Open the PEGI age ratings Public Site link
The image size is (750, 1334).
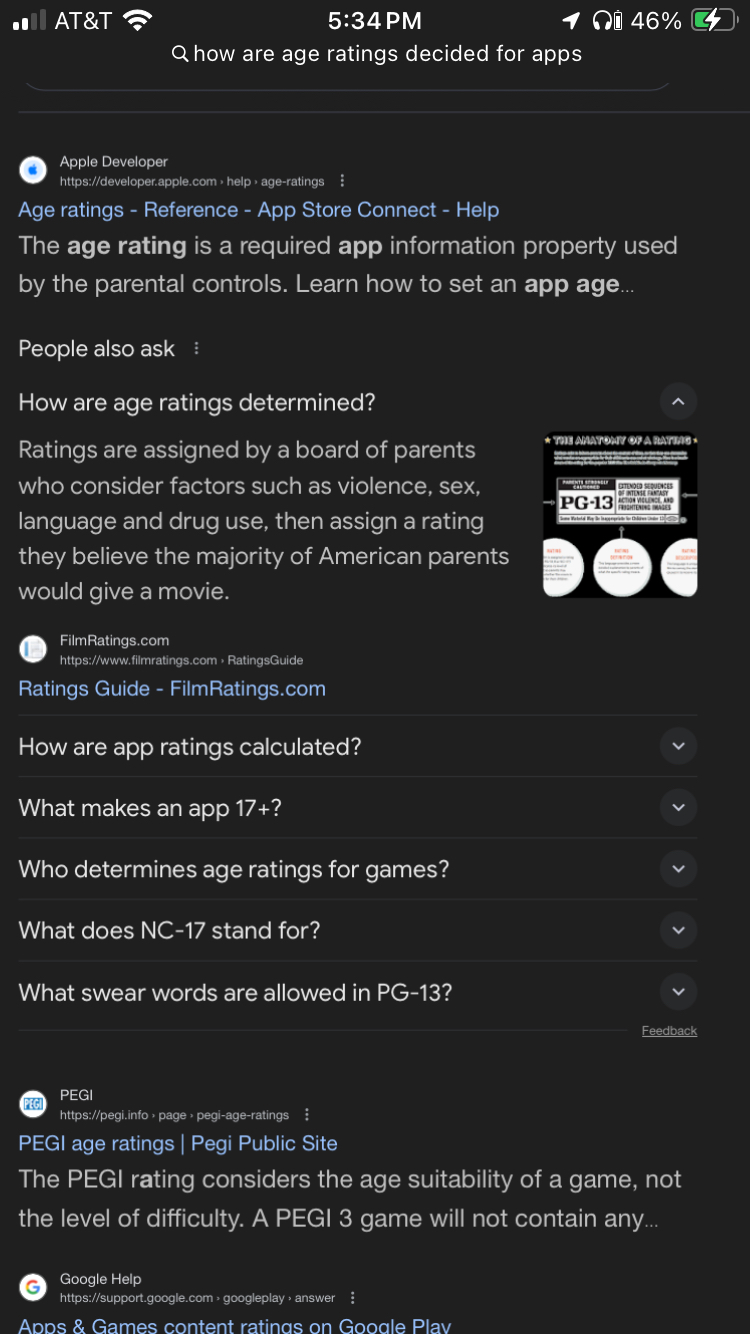(178, 1143)
